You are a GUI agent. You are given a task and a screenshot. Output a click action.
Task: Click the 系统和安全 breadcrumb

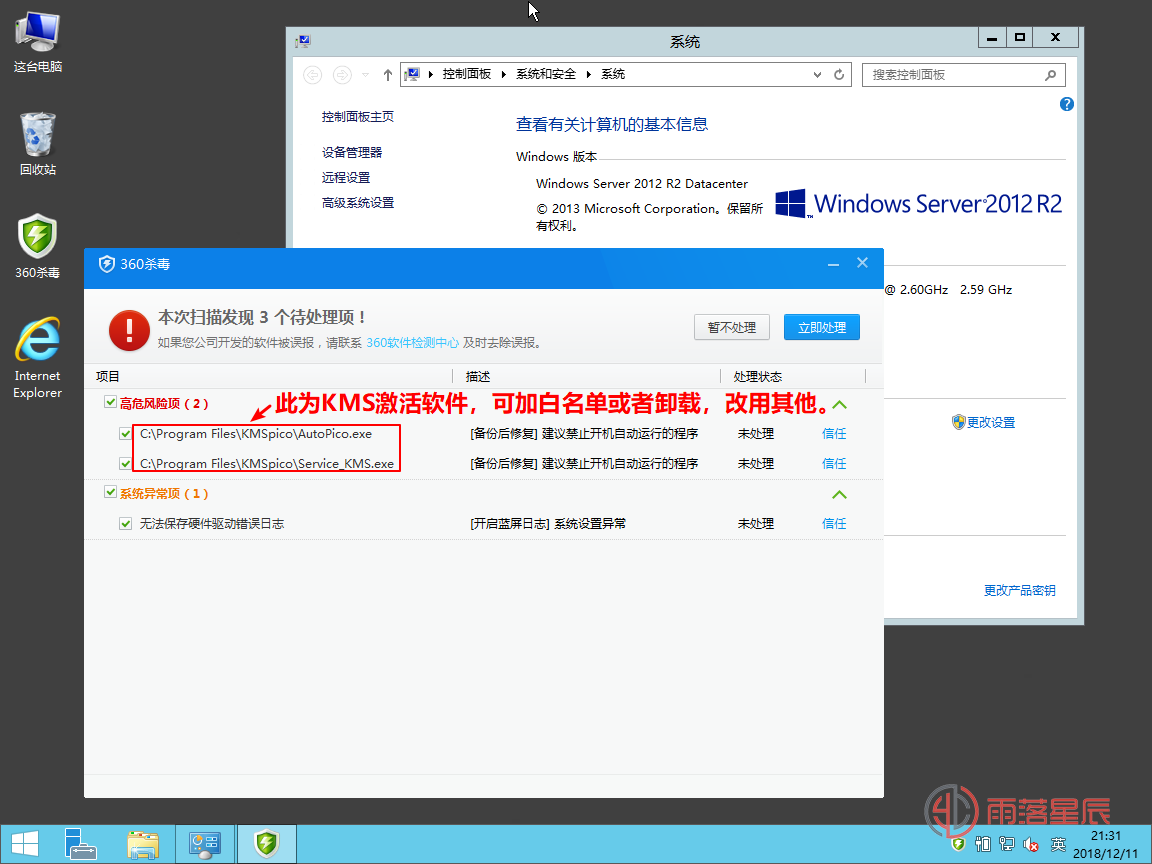546,74
